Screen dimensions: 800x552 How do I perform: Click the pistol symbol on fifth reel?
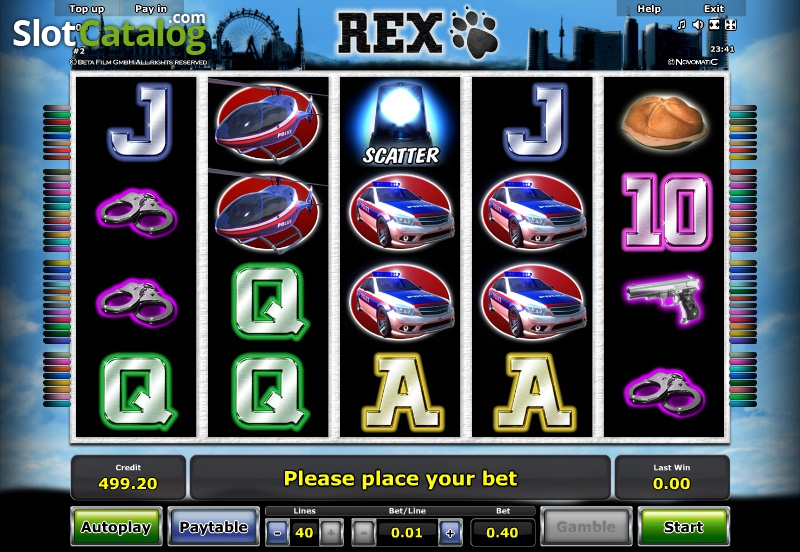[x=664, y=299]
